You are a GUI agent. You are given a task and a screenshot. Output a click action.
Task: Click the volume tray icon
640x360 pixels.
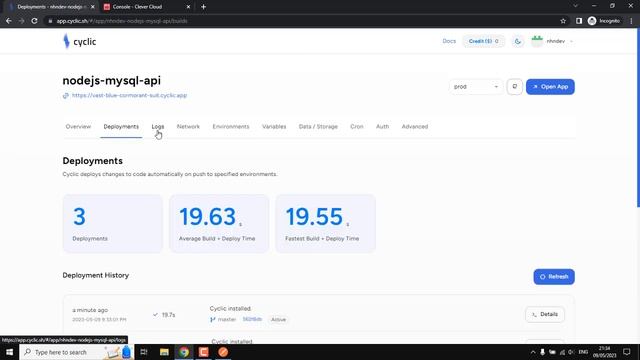point(571,352)
